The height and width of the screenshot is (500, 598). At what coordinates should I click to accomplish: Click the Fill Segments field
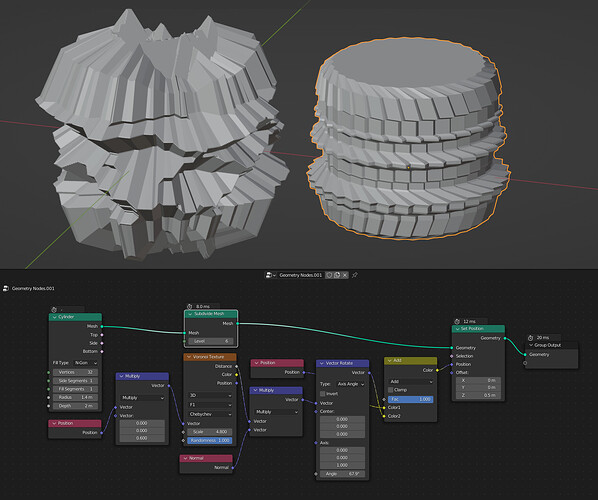pos(76,389)
